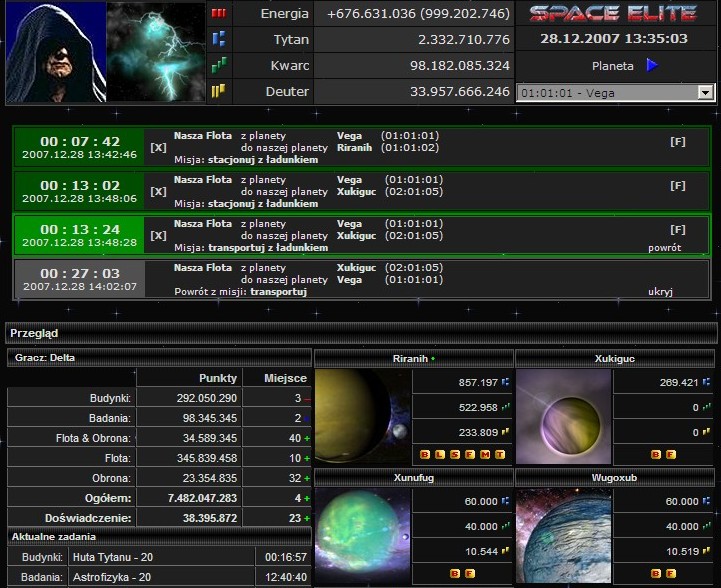Click the L icon under Riranih planet
Screen dimensions: 721x588
click(439, 454)
